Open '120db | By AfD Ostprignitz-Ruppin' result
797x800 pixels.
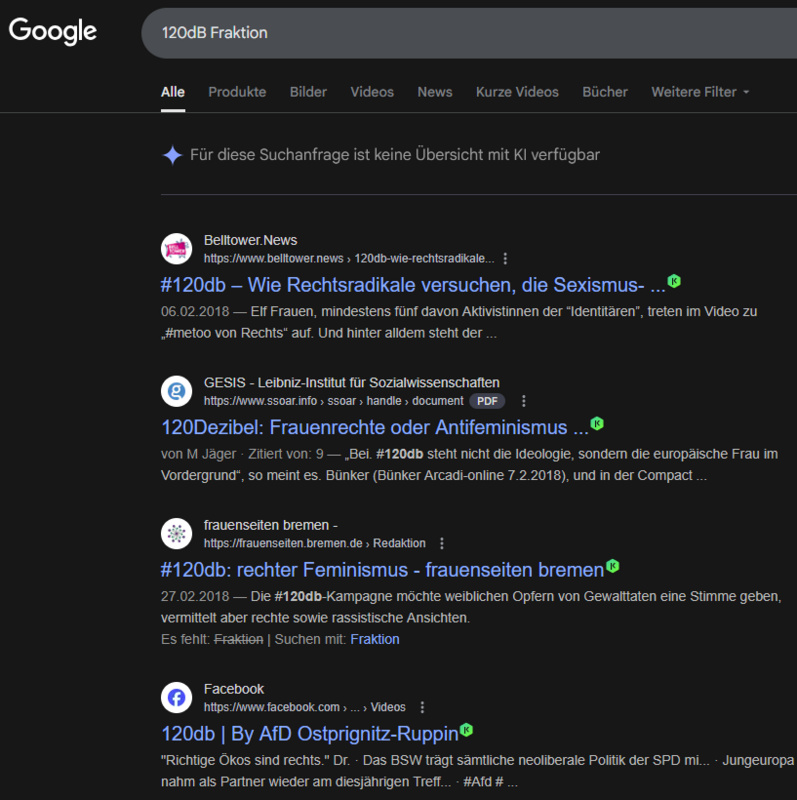310,734
